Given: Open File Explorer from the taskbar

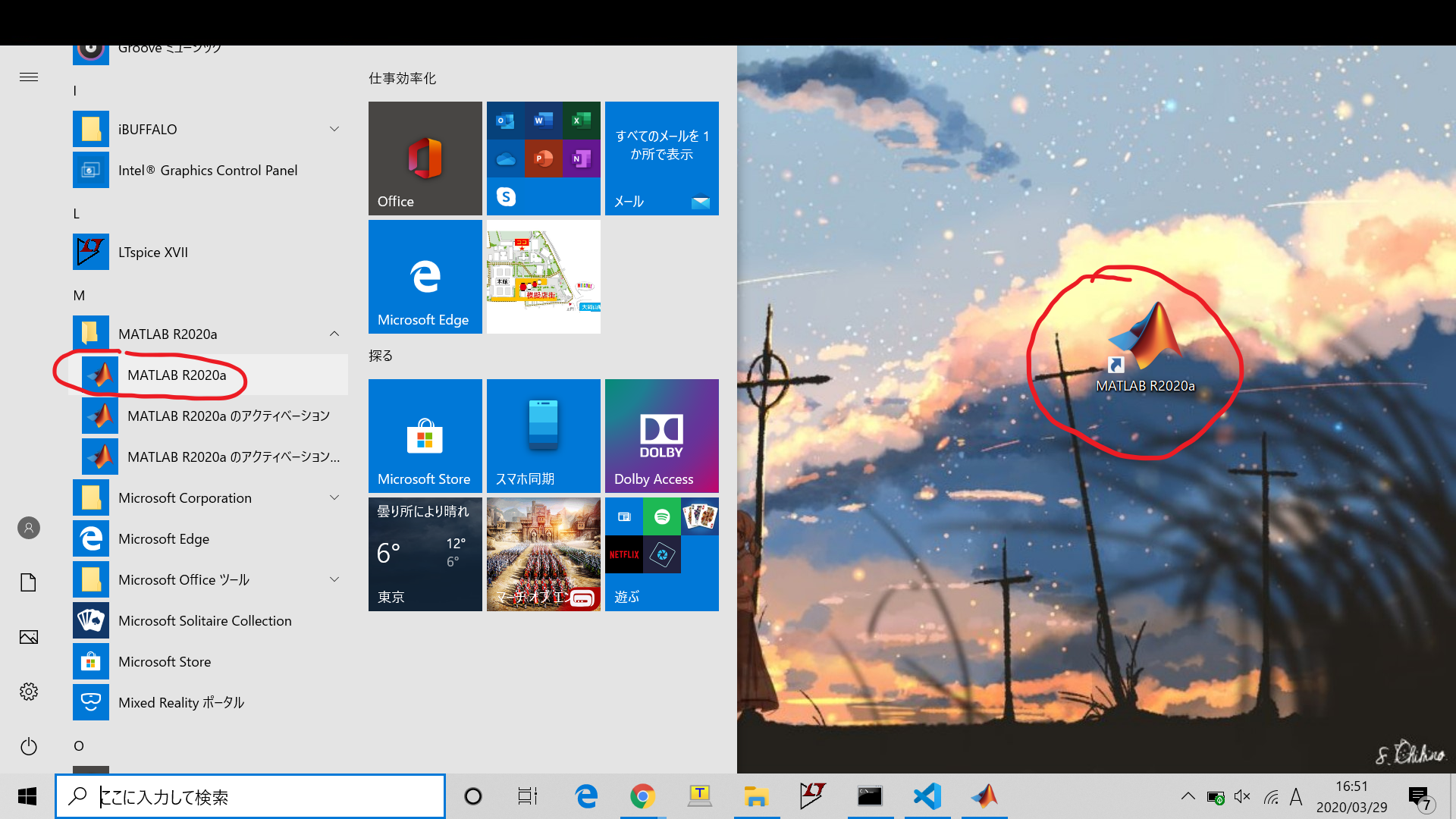Looking at the screenshot, I should 756,796.
